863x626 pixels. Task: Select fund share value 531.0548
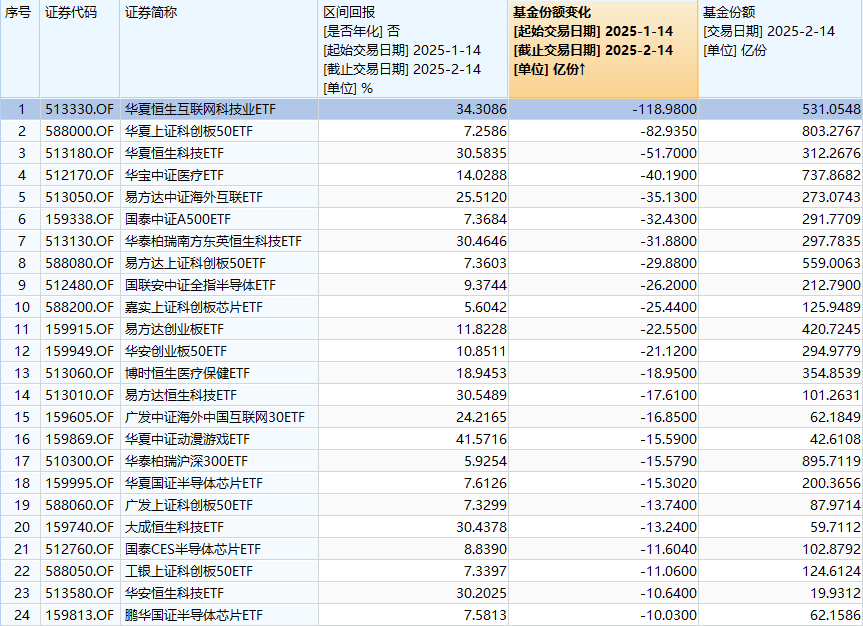pos(780,109)
